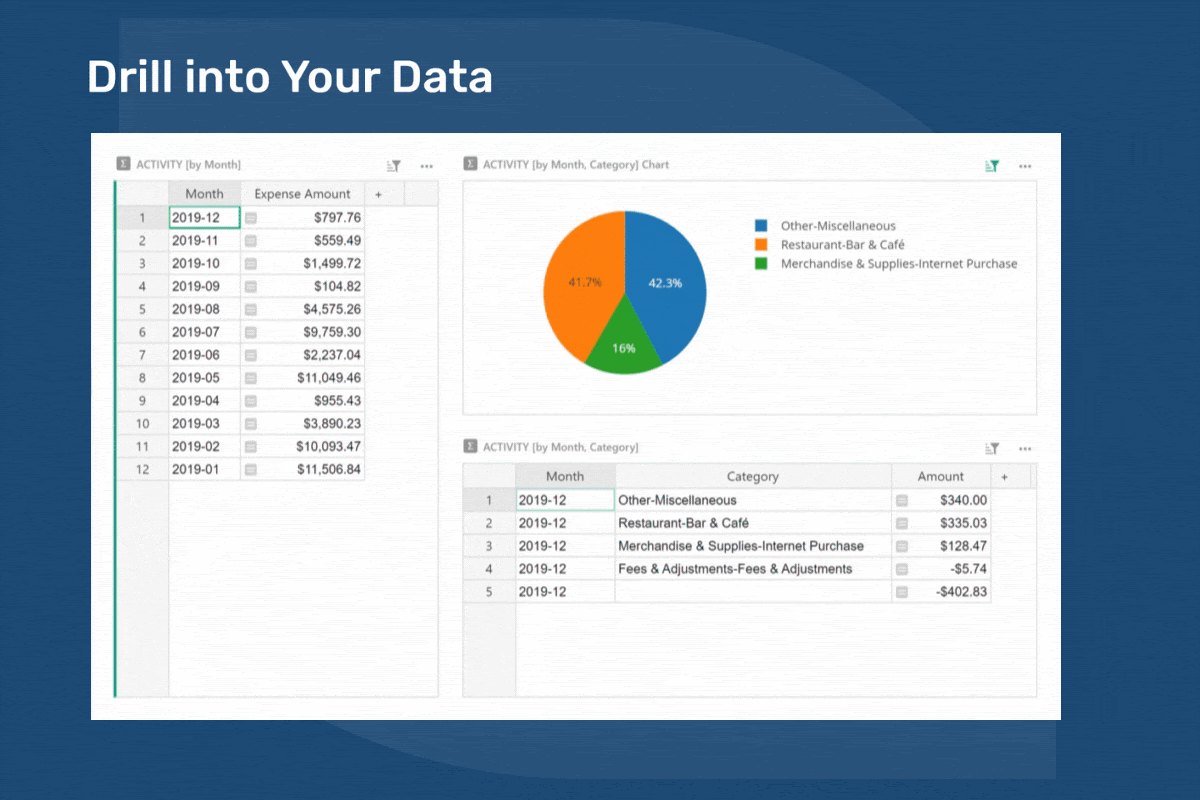This screenshot has width=1200, height=800.
Task: Open the ellipsis menu on ACTIVITY [by Month] panel
Action: click(x=426, y=165)
